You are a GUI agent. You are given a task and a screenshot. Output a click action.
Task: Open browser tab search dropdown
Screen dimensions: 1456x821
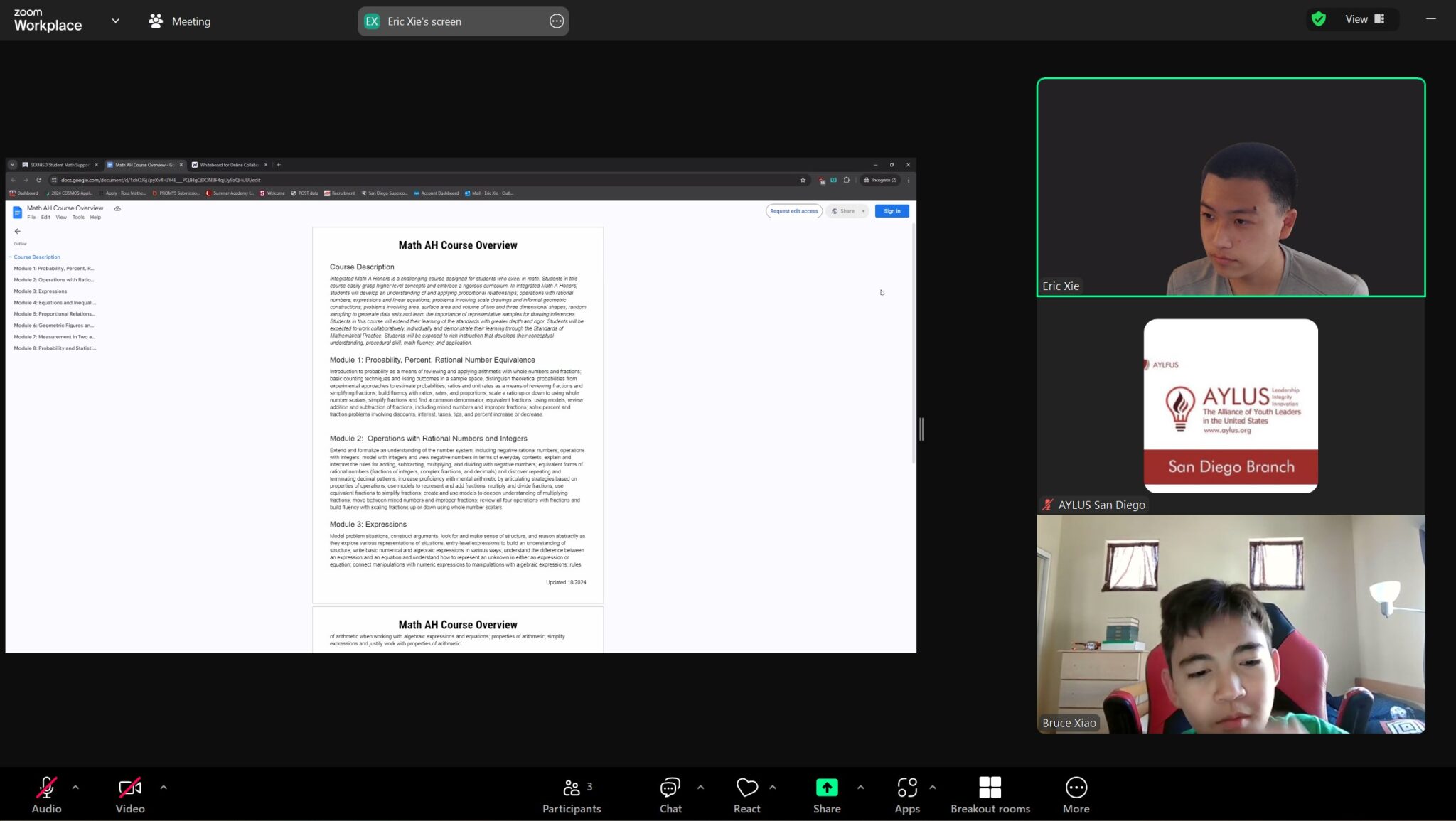[12, 165]
